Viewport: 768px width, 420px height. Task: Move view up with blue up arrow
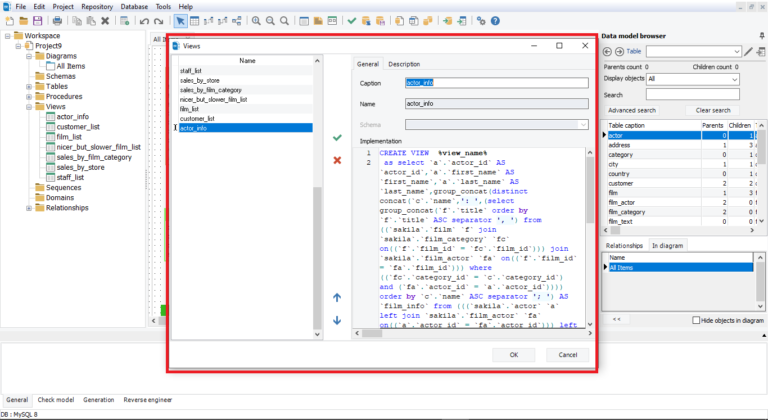coord(337,297)
